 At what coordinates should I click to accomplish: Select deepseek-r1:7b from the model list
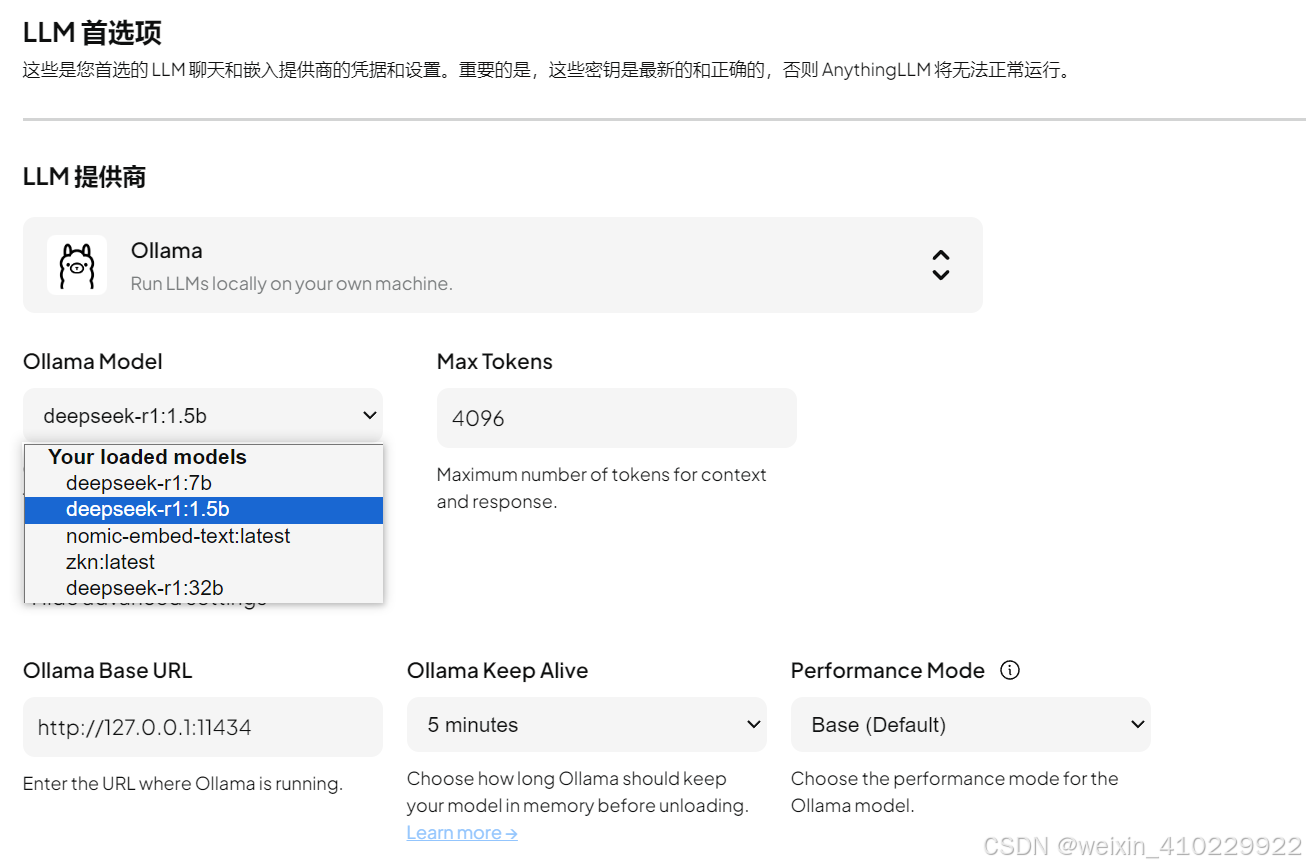204,484
